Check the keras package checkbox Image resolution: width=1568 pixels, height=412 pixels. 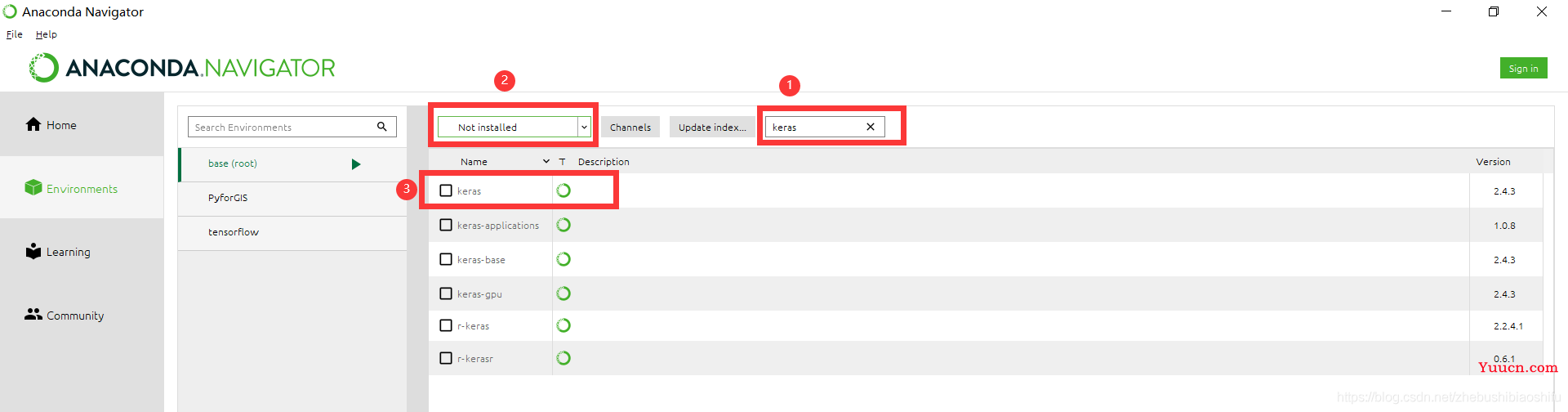[x=446, y=190]
